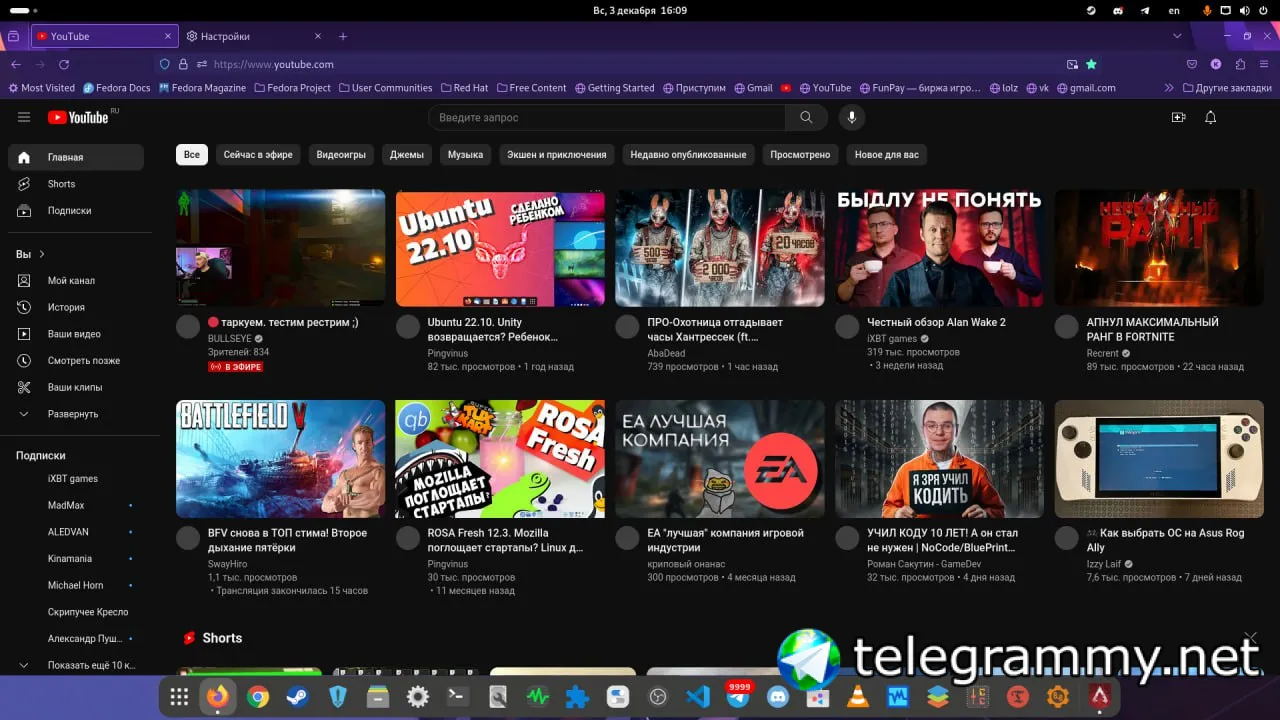
Task: Go to Подписки in the sidebar
Action: click(x=76, y=211)
